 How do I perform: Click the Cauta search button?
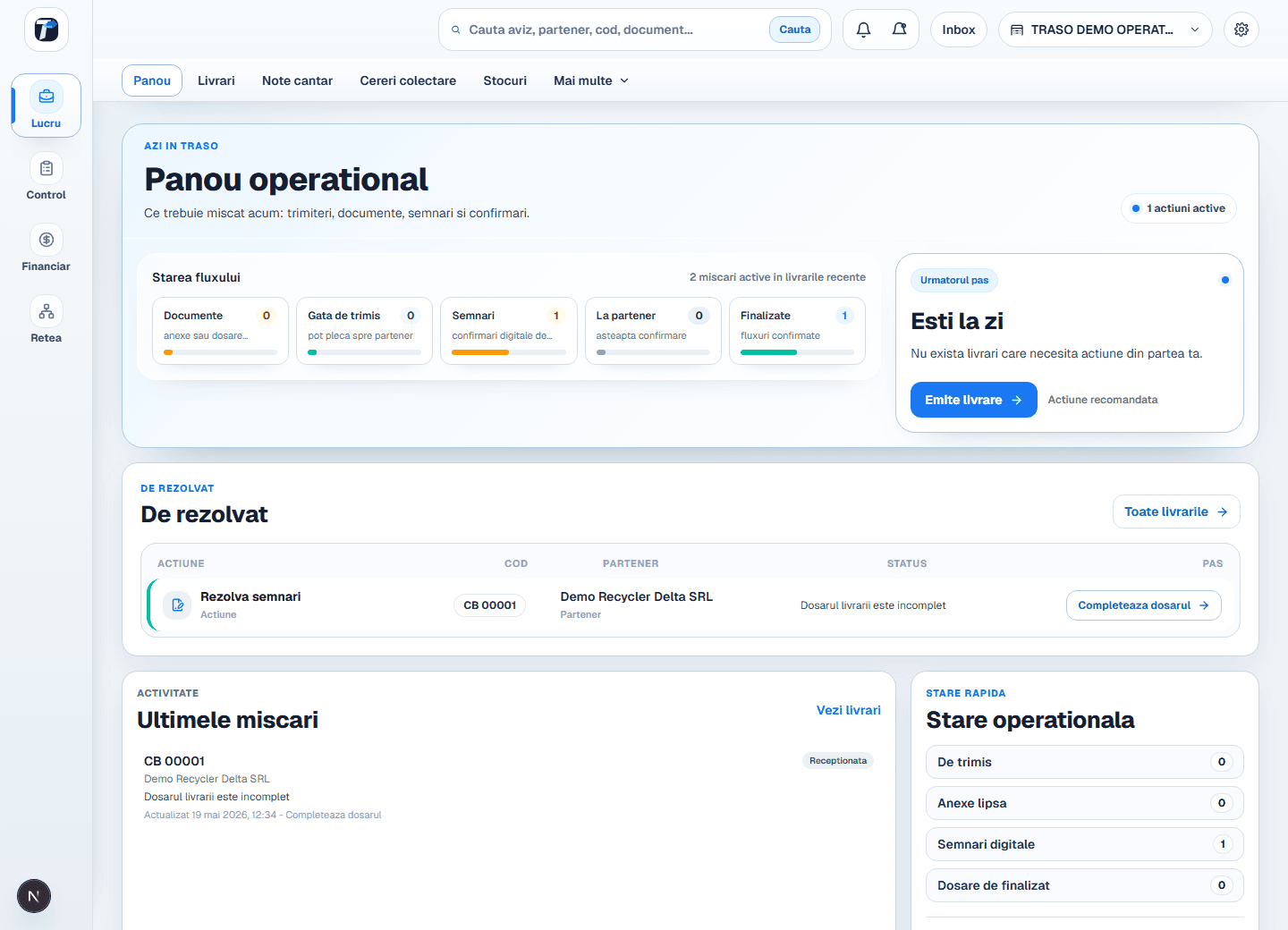(x=795, y=30)
